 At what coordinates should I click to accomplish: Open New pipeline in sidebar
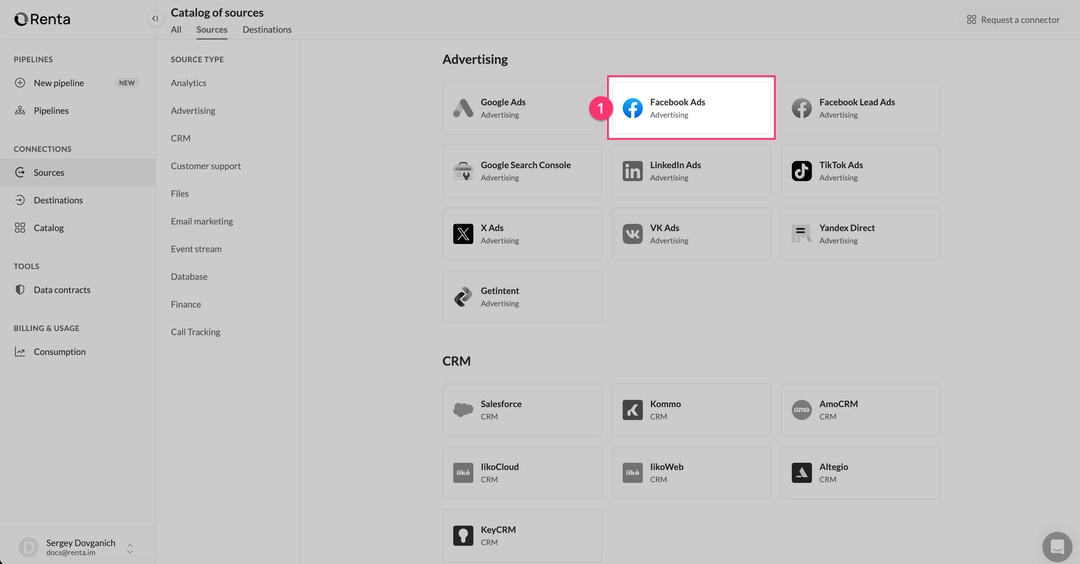tap(59, 83)
